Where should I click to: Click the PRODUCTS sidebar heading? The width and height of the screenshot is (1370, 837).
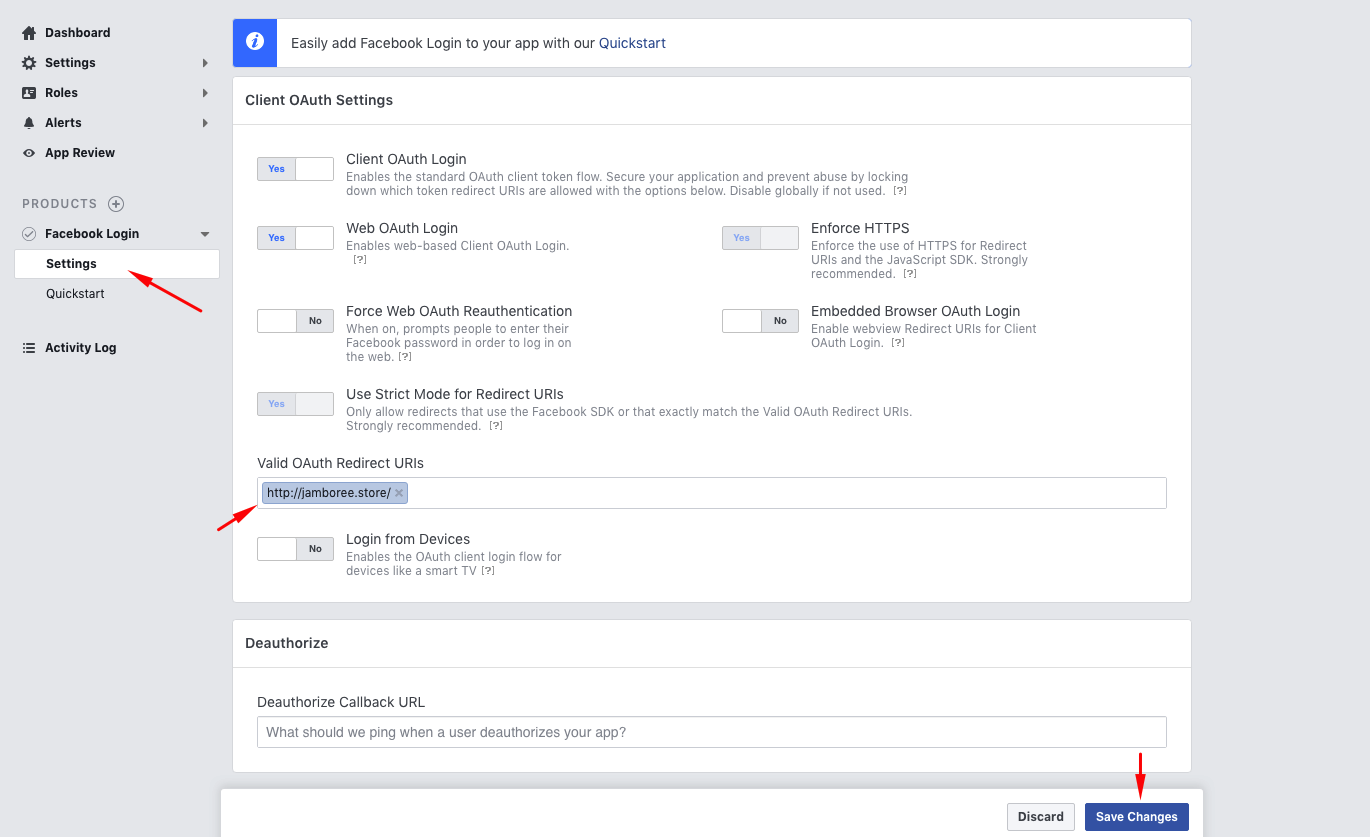(60, 204)
